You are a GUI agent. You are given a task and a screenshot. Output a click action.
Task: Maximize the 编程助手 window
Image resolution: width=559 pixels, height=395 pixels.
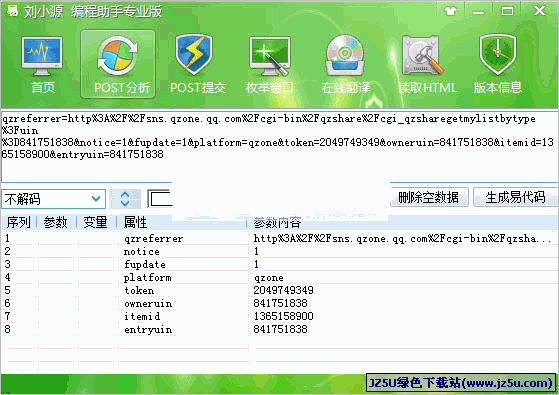[507, 11]
